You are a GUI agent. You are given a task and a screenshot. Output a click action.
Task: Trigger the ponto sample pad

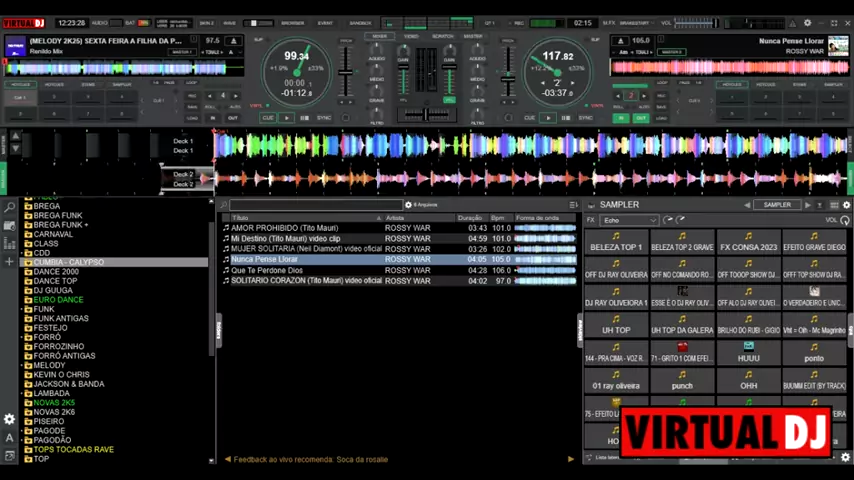(x=814, y=353)
